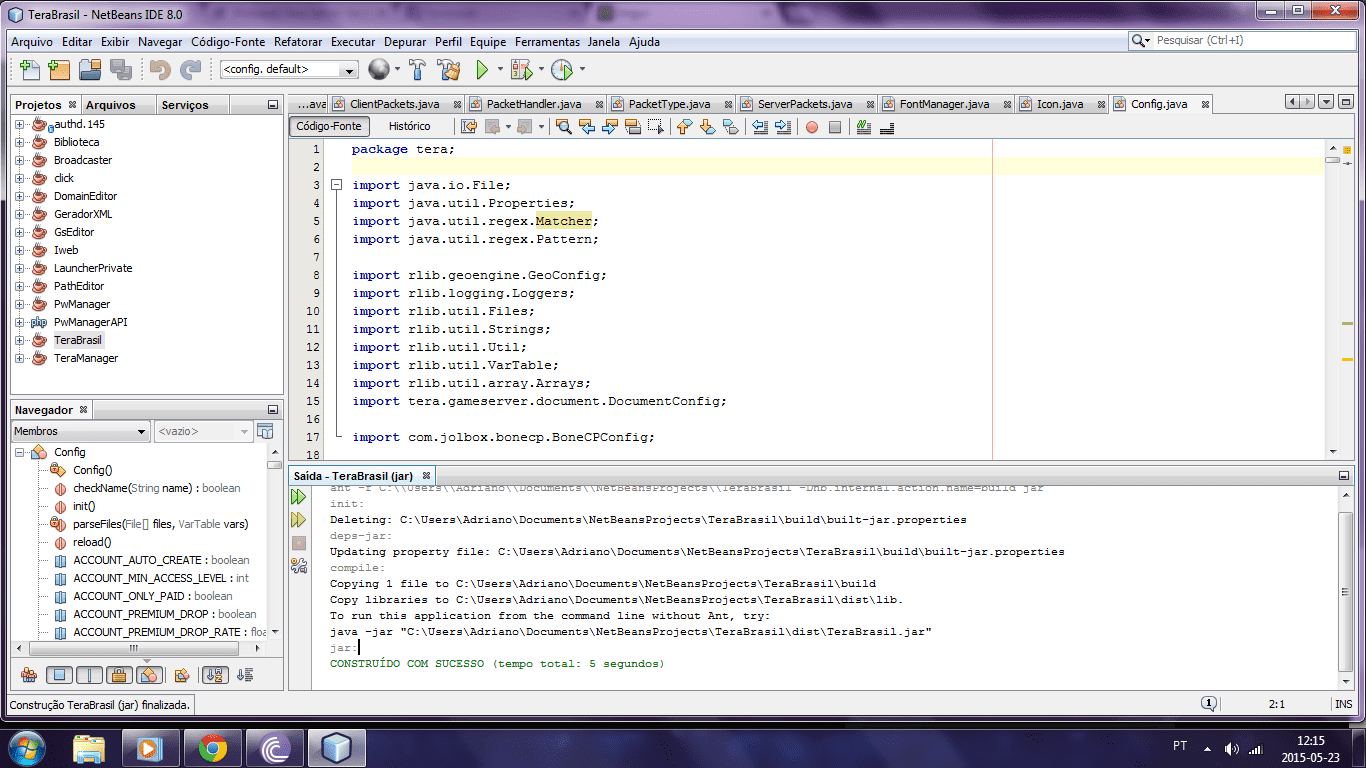Click the New Project toolbar icon
1366x768 pixels.
click(60, 70)
